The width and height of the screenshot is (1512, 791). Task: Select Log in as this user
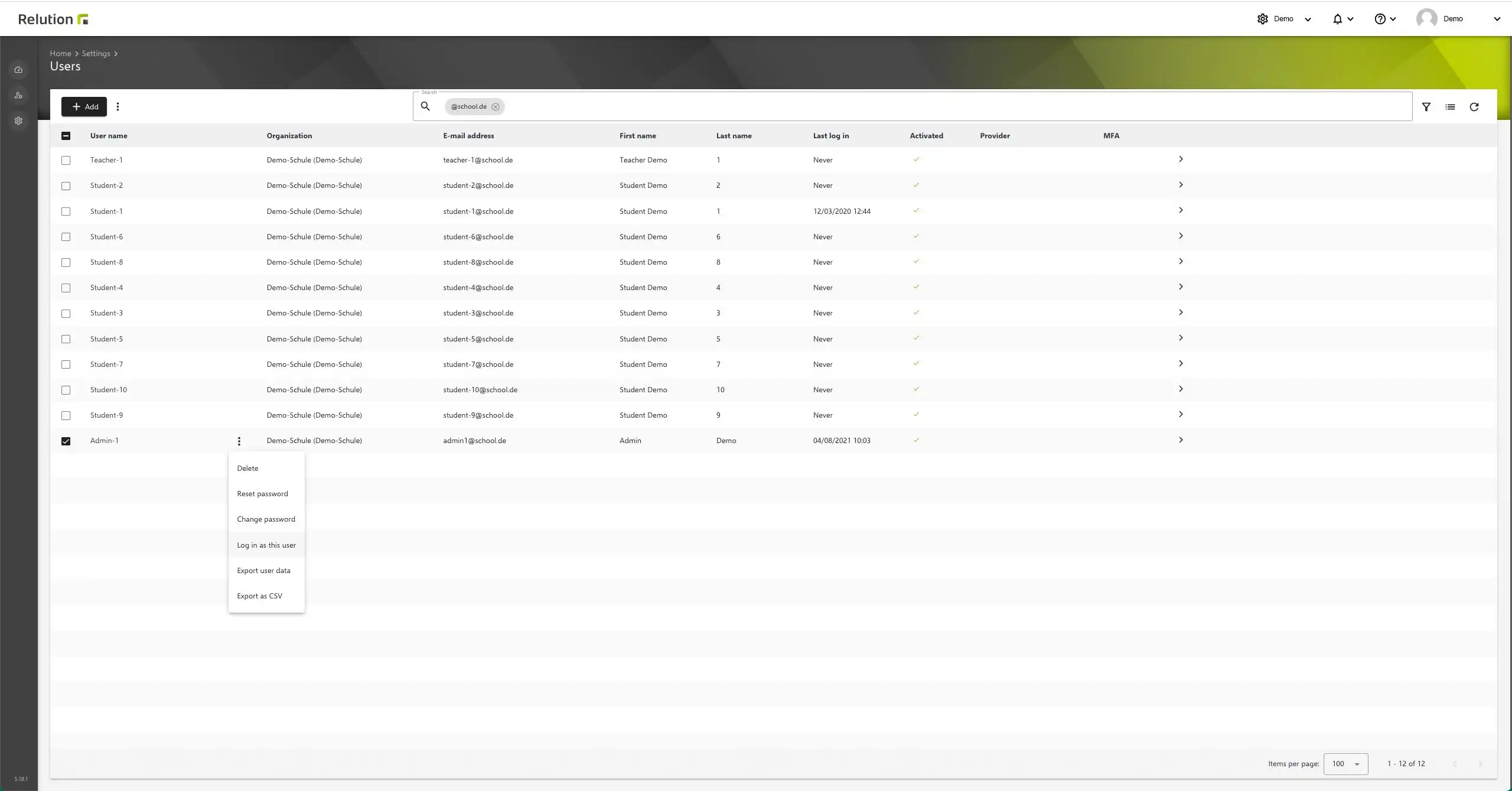(x=266, y=545)
